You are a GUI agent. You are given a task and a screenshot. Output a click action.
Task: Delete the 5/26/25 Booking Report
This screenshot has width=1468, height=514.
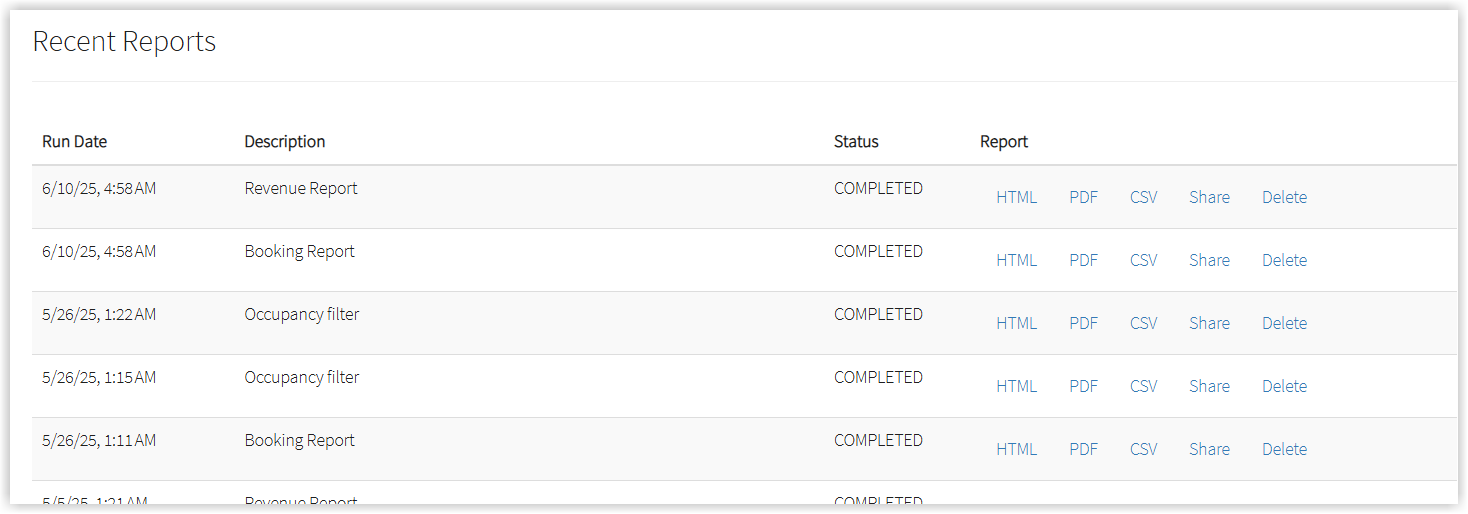pyautogui.click(x=1284, y=449)
